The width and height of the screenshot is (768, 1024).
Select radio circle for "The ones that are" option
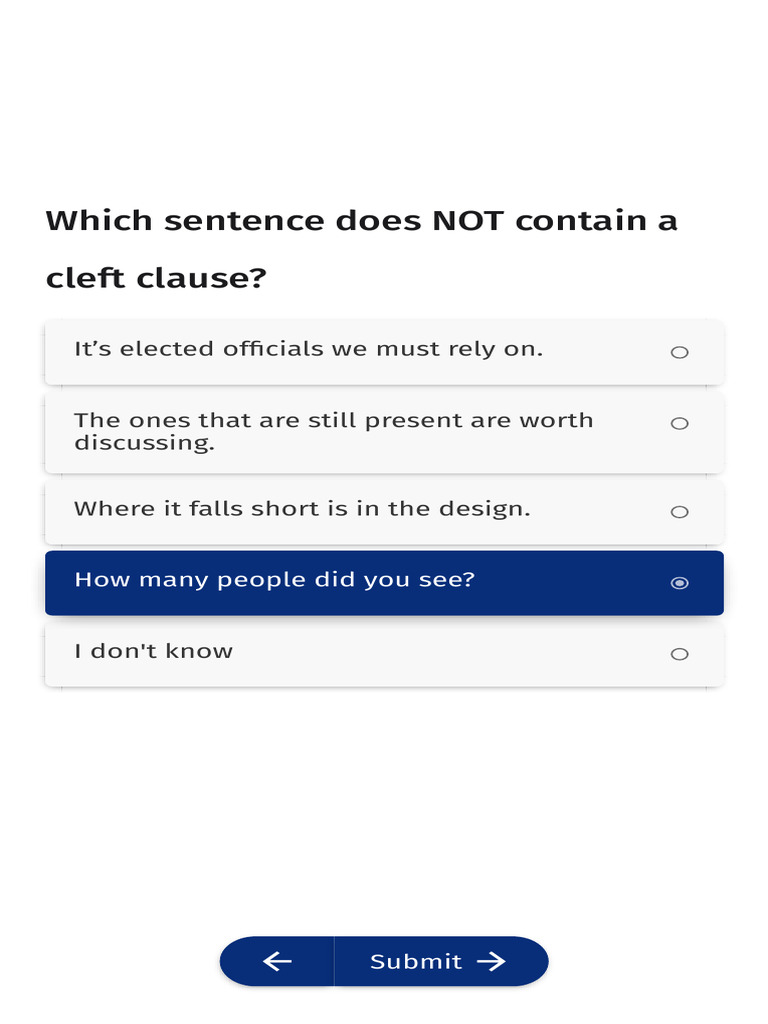coord(679,423)
